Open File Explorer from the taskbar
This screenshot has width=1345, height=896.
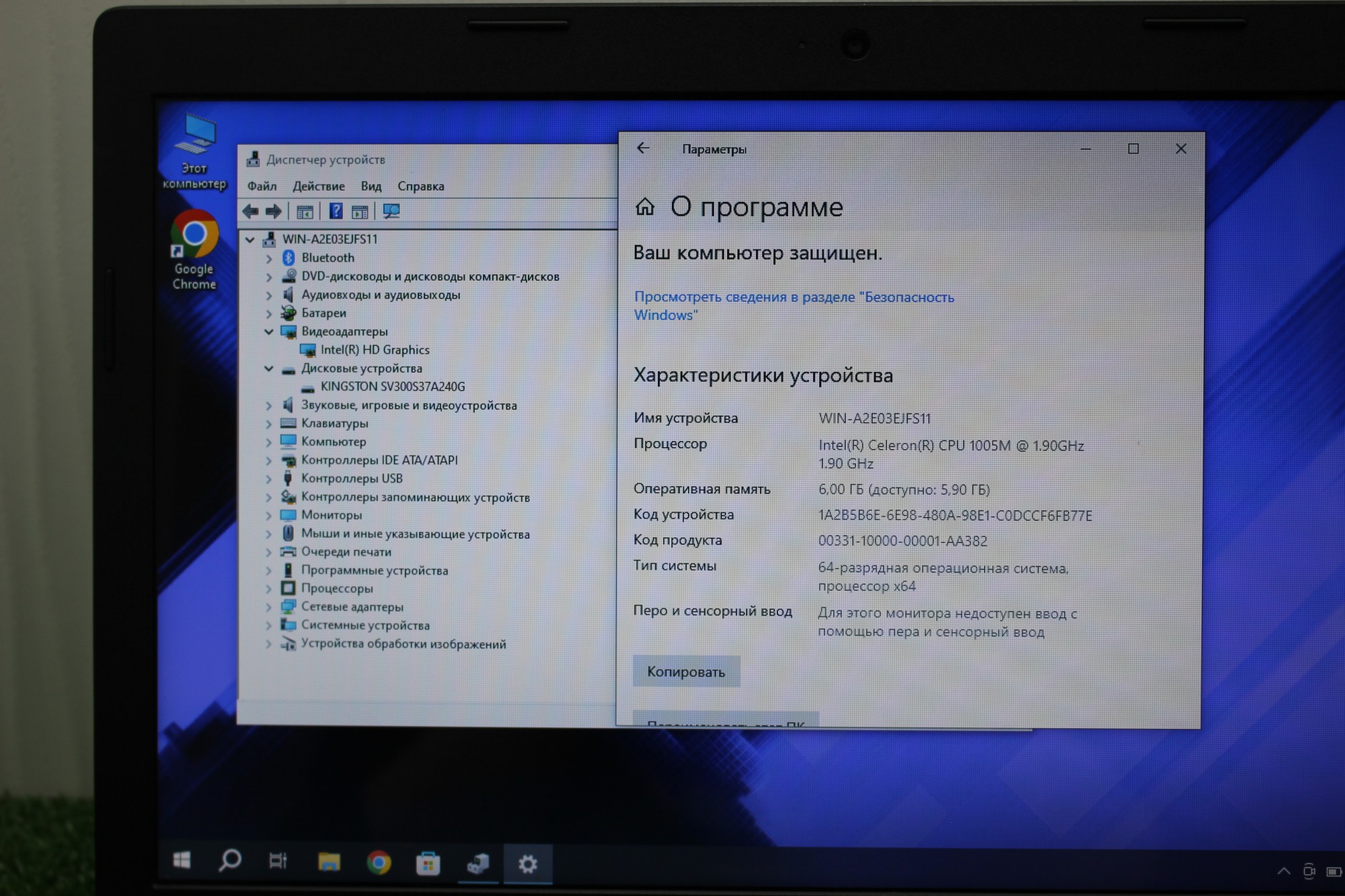(x=329, y=862)
